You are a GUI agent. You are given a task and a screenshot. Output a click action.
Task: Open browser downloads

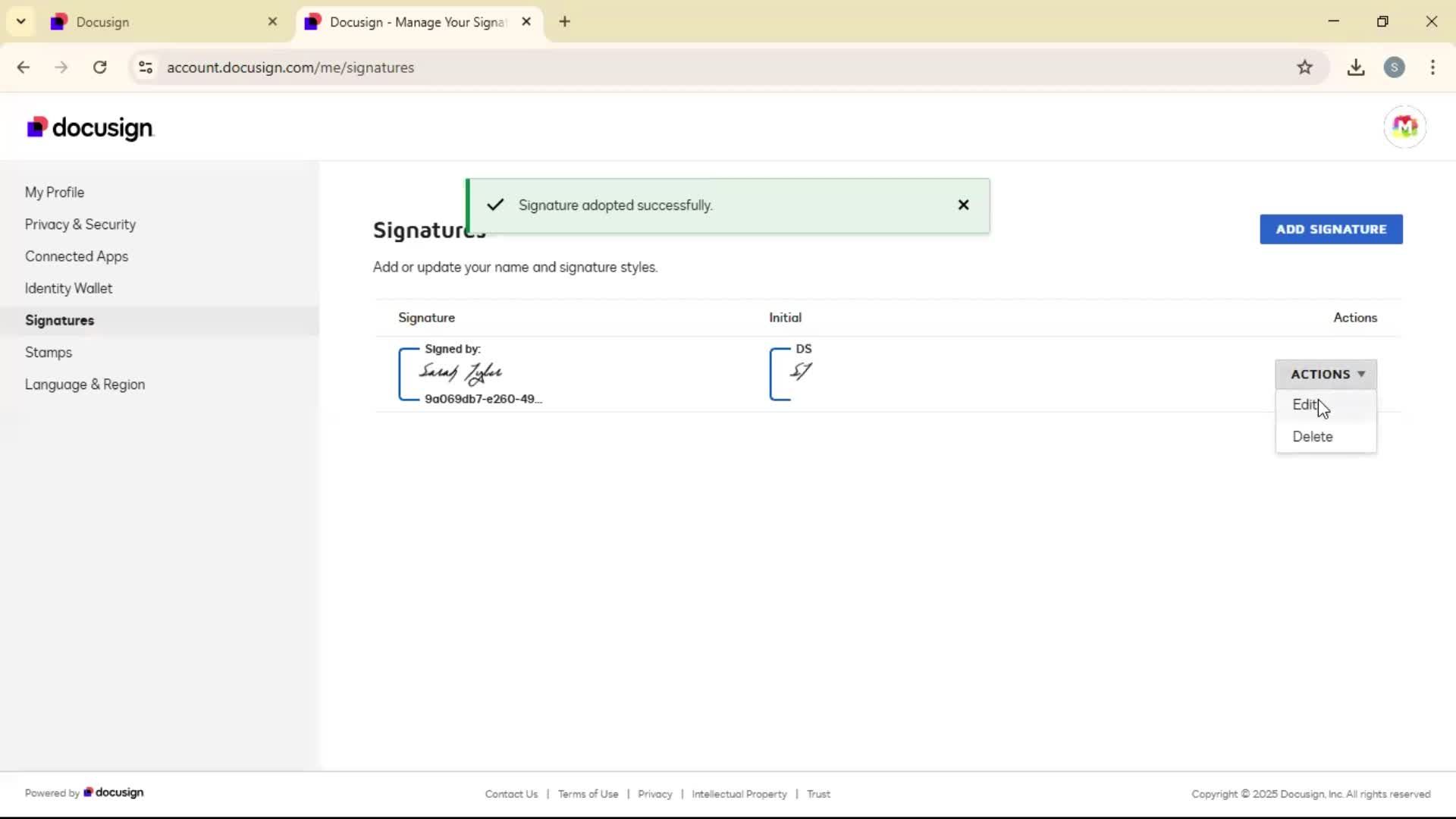pyautogui.click(x=1356, y=67)
